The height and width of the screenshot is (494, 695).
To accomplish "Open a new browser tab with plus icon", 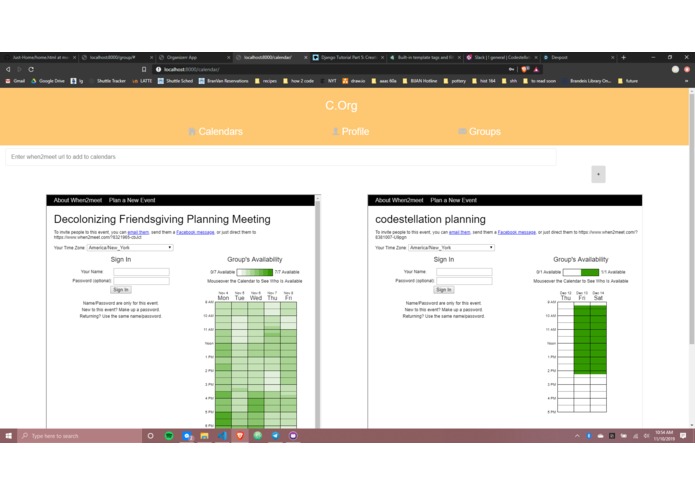I will tap(623, 58).
